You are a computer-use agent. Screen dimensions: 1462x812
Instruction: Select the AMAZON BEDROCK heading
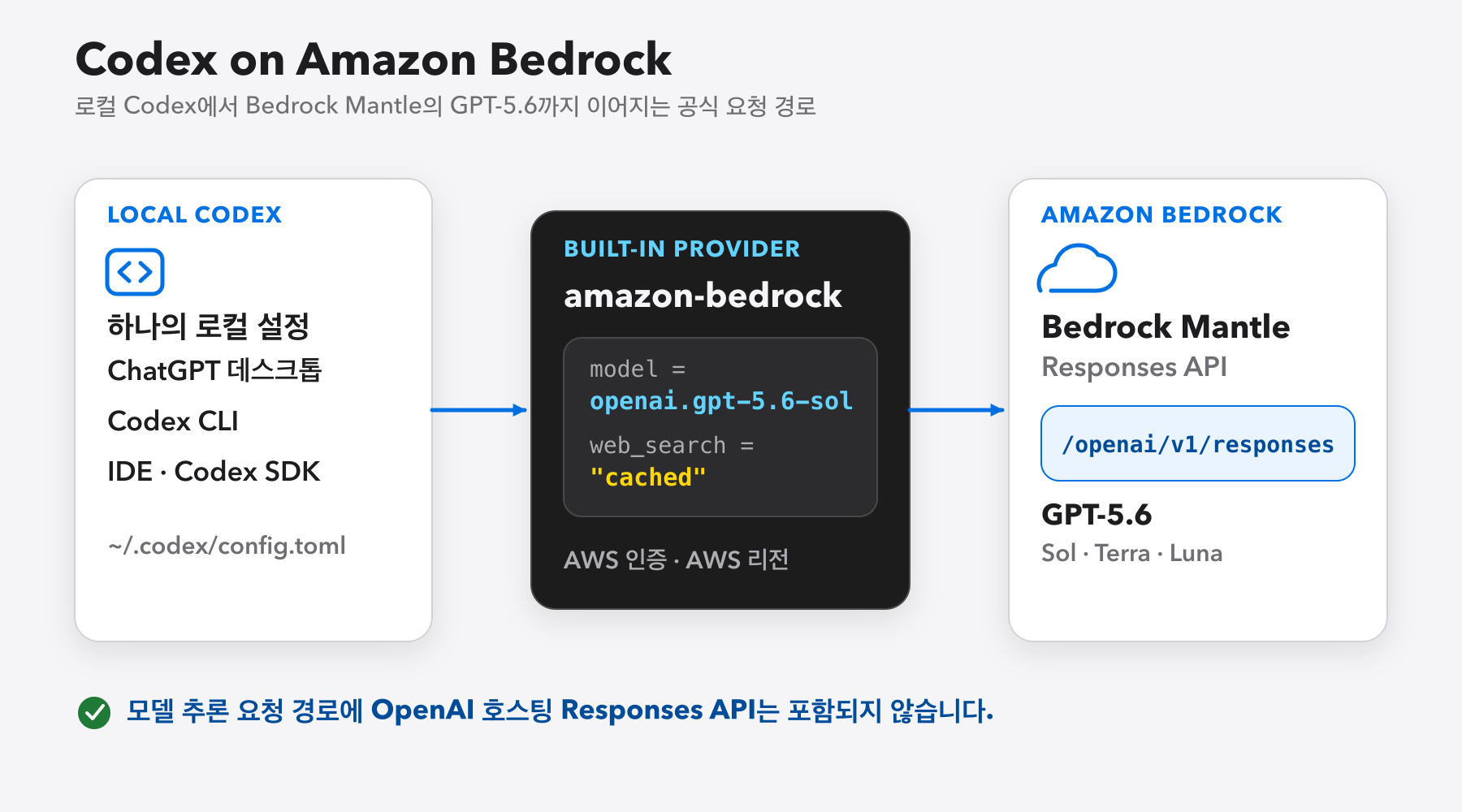pyautogui.click(x=1161, y=214)
